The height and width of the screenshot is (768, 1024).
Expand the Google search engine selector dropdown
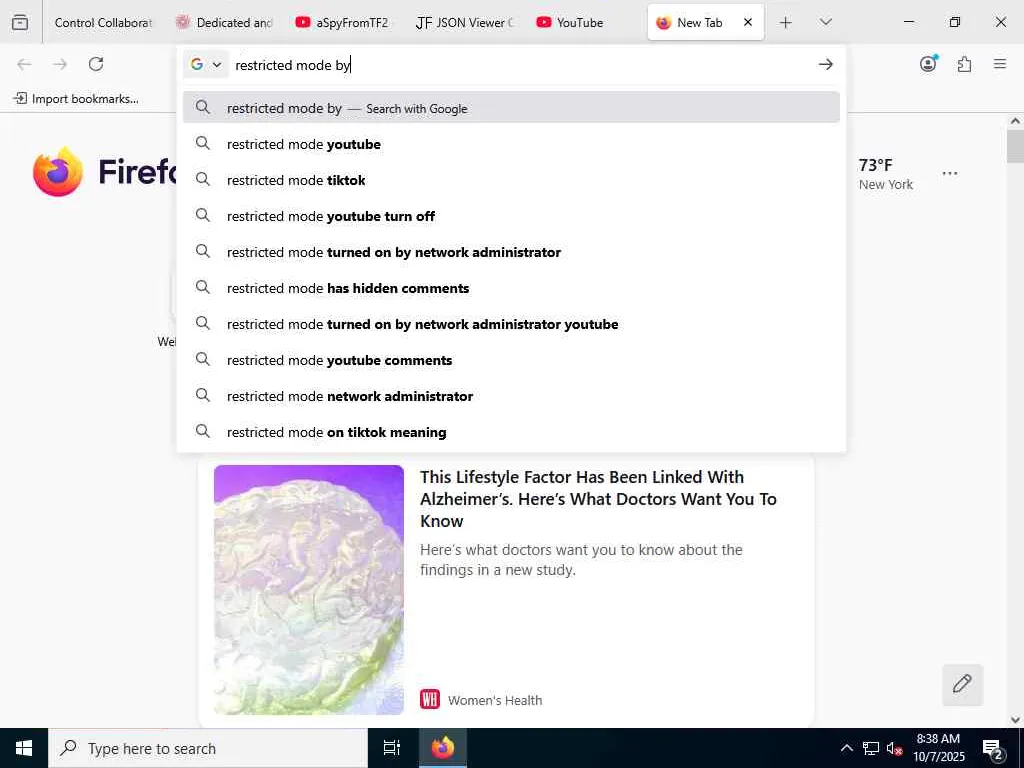(x=206, y=64)
